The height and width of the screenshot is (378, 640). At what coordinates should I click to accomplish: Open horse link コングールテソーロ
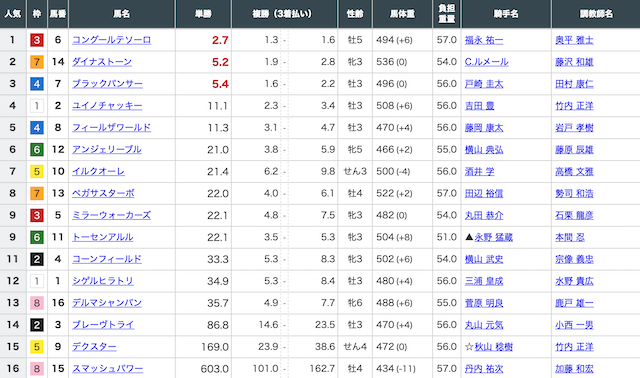[x=111, y=40]
